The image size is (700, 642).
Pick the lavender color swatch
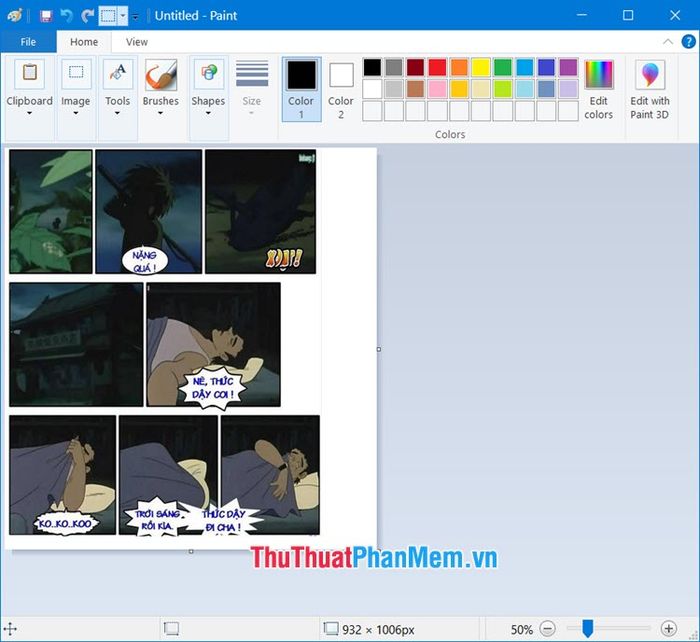click(568, 89)
